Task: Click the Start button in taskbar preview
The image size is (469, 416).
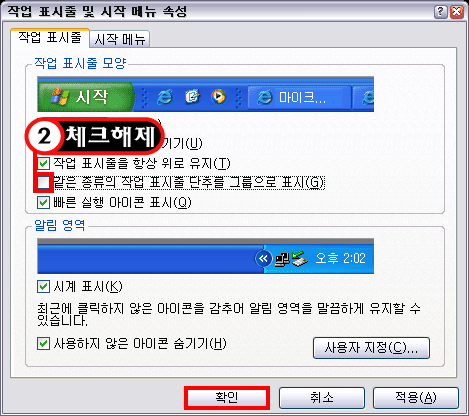Action: 86,97
